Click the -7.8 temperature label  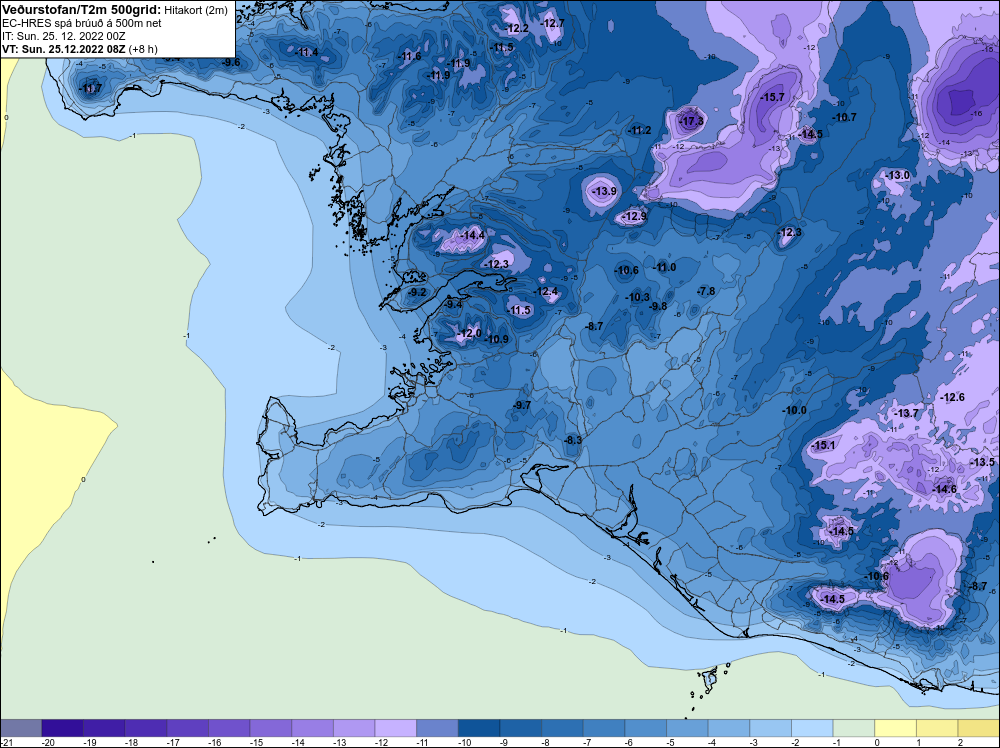(x=706, y=291)
